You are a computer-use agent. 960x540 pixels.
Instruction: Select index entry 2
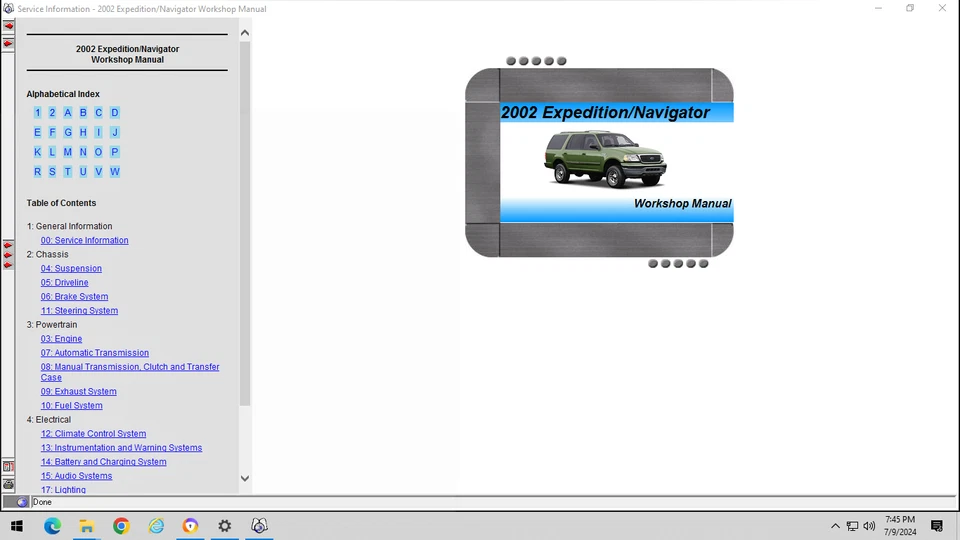52,113
